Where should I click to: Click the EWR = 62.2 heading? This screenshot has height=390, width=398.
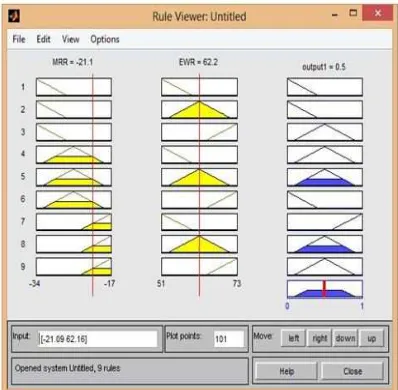point(199,62)
